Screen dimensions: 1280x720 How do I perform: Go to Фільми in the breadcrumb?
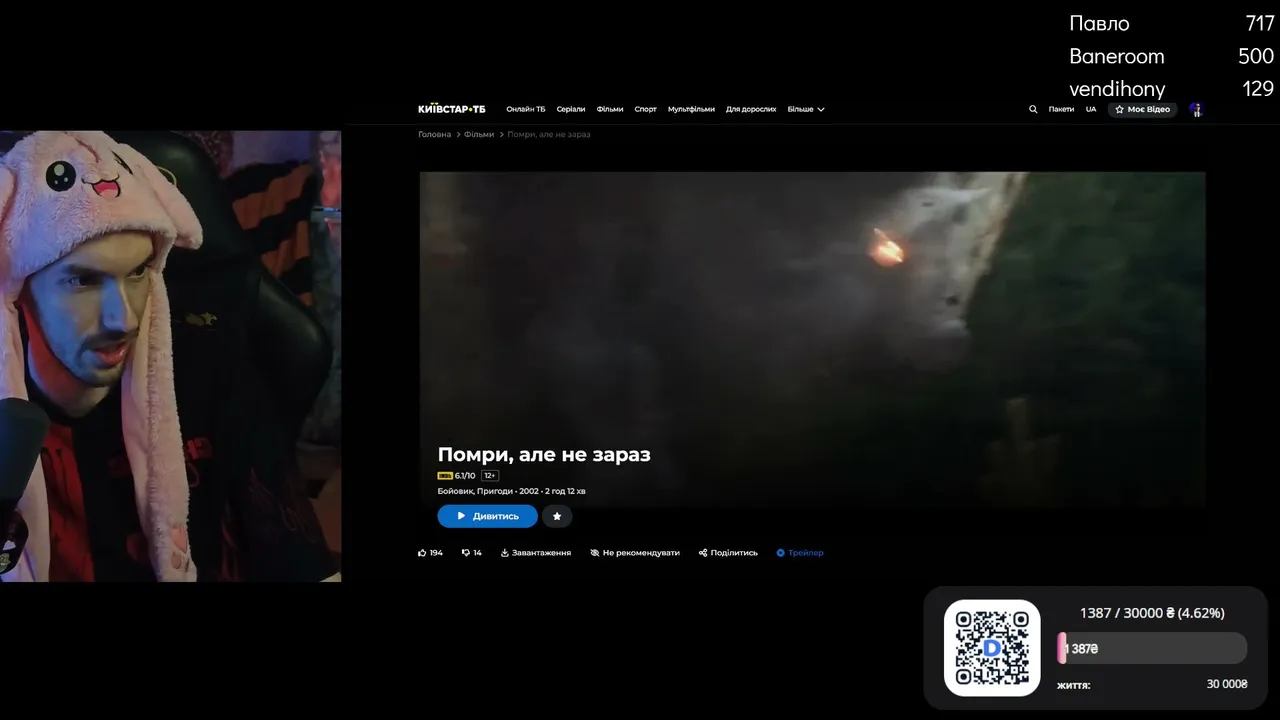click(x=479, y=134)
